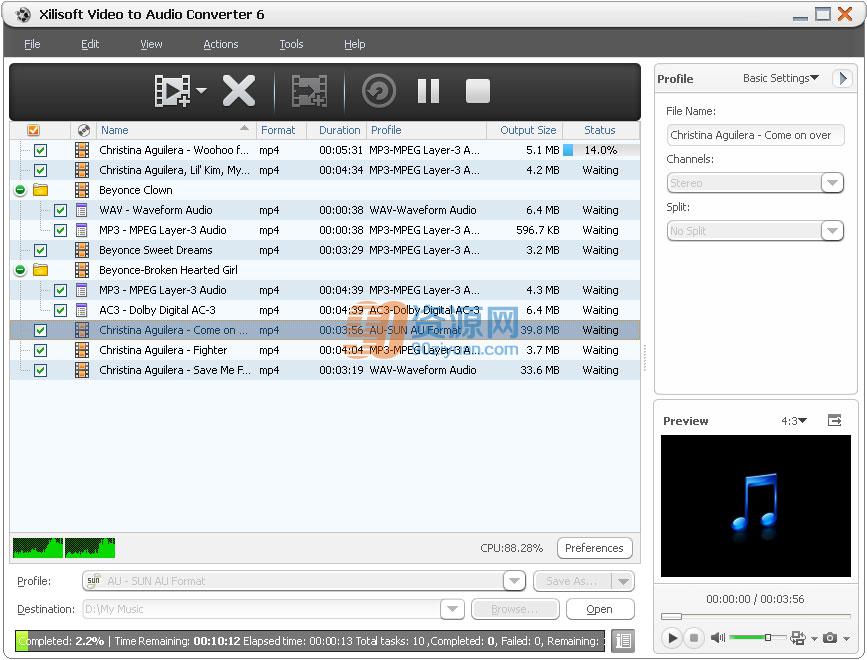Open the preview aspect ratio 4:3 dropdown

point(794,421)
